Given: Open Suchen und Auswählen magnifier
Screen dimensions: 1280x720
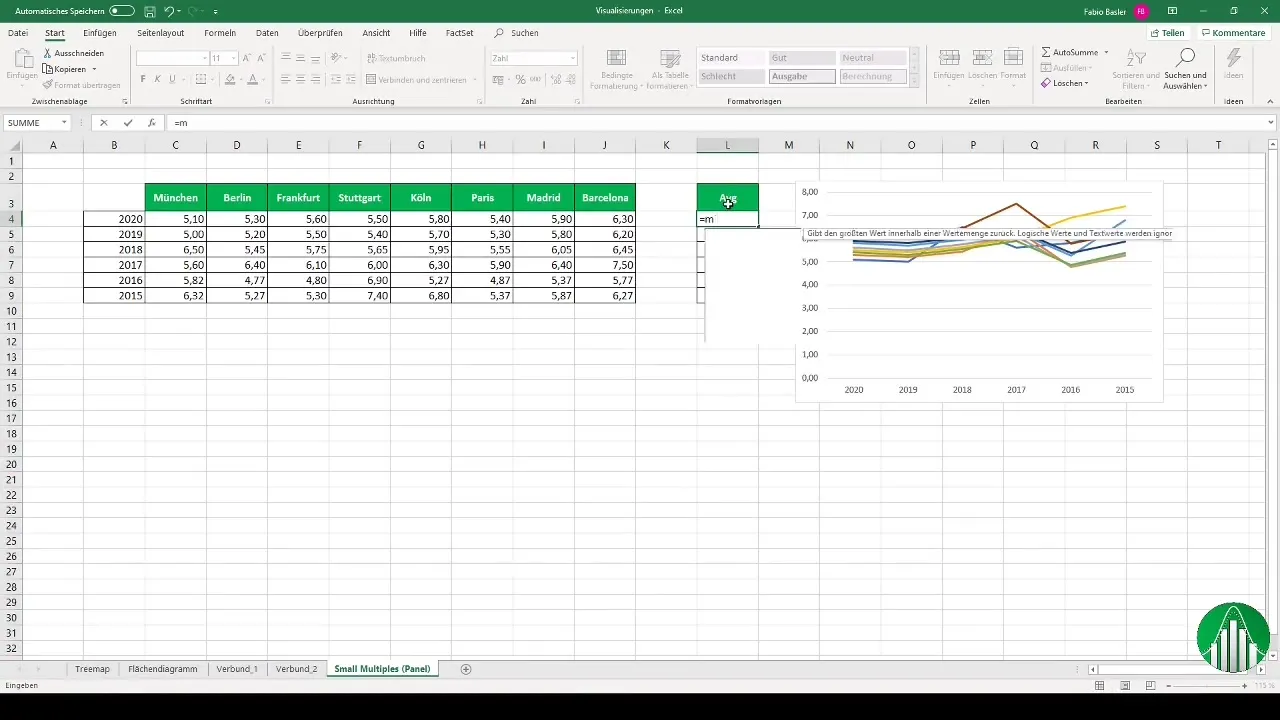Looking at the screenshot, I should 1186,69.
